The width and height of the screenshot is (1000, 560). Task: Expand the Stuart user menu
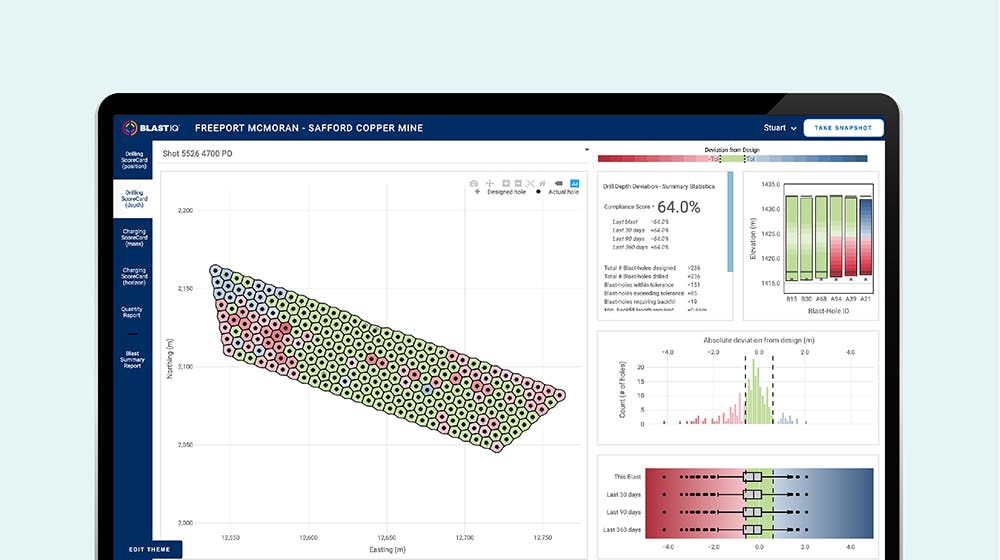(779, 128)
